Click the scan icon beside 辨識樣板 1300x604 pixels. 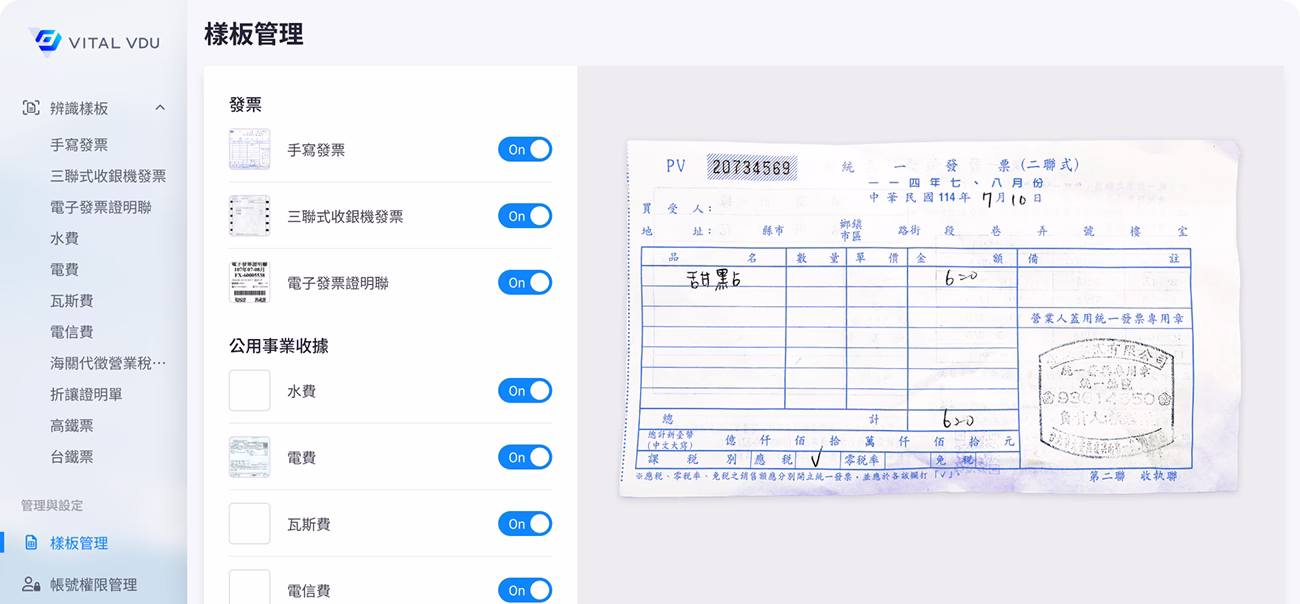pos(31,108)
